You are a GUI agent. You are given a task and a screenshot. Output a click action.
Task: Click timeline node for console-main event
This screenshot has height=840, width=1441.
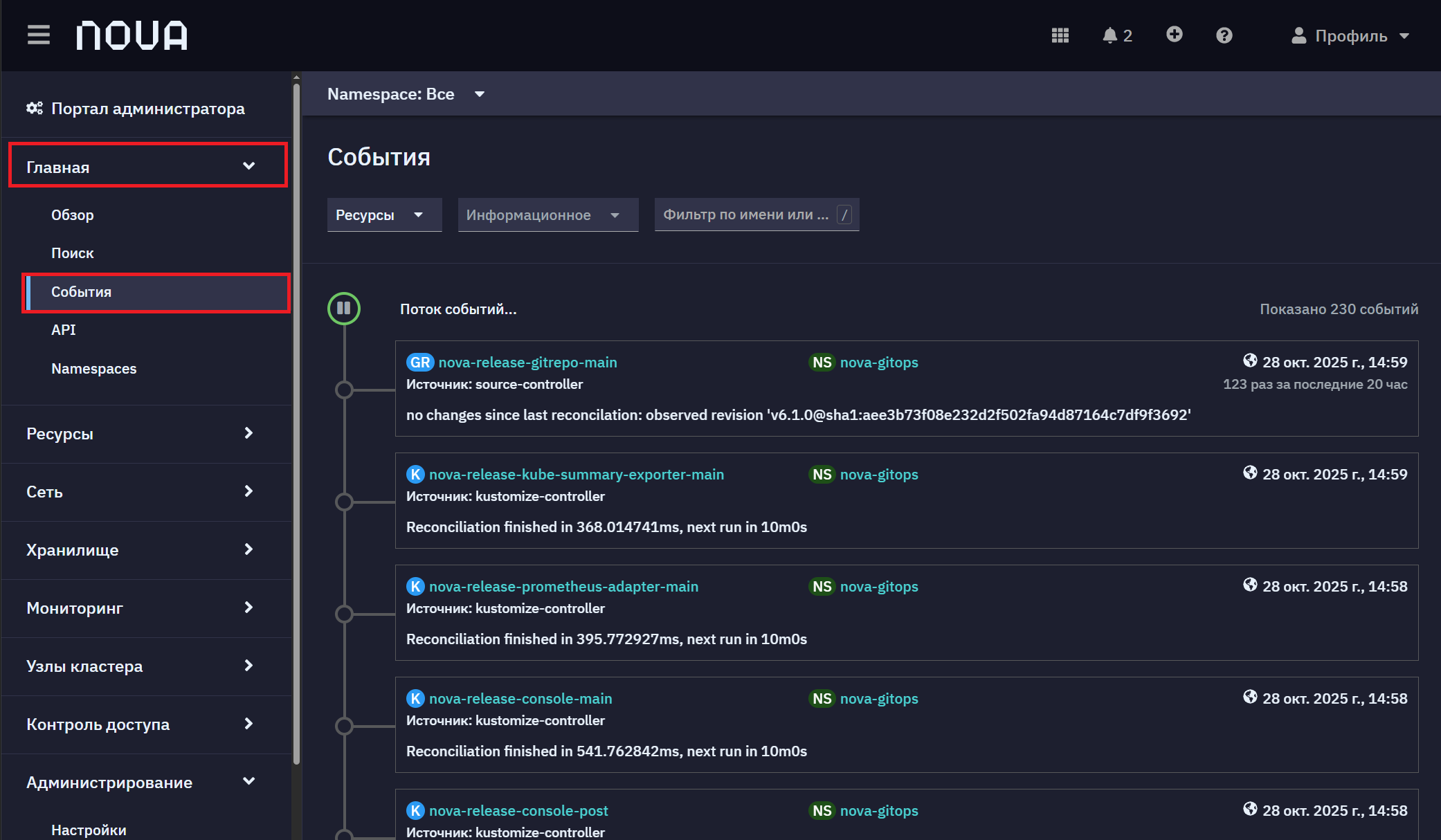pyautogui.click(x=344, y=727)
